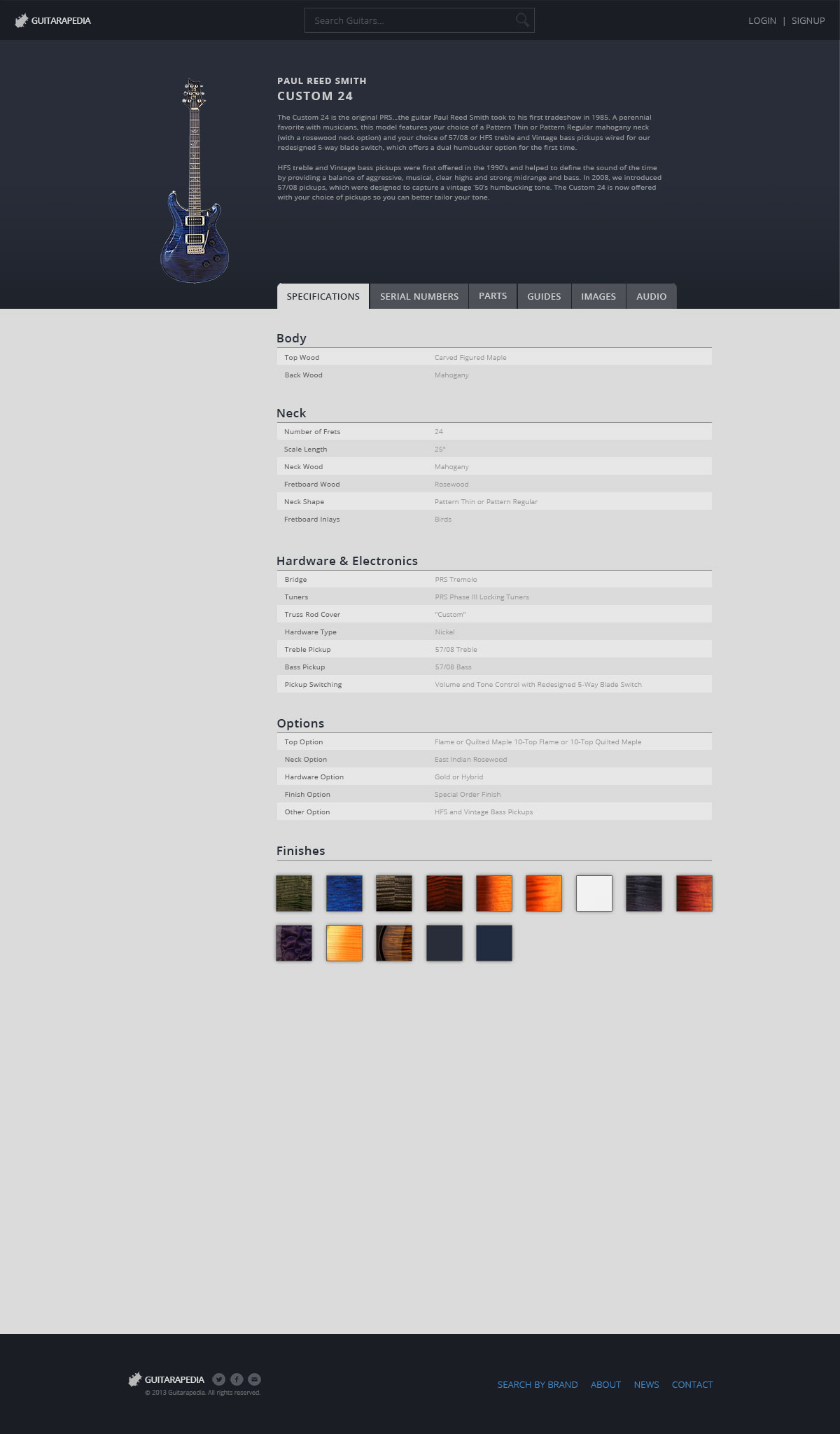Click the 'Birds' fretboard inlays value
The image size is (840, 1434).
tap(443, 520)
